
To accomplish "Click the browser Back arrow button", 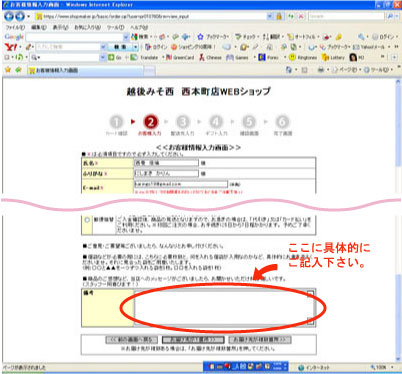I will coord(9,16).
